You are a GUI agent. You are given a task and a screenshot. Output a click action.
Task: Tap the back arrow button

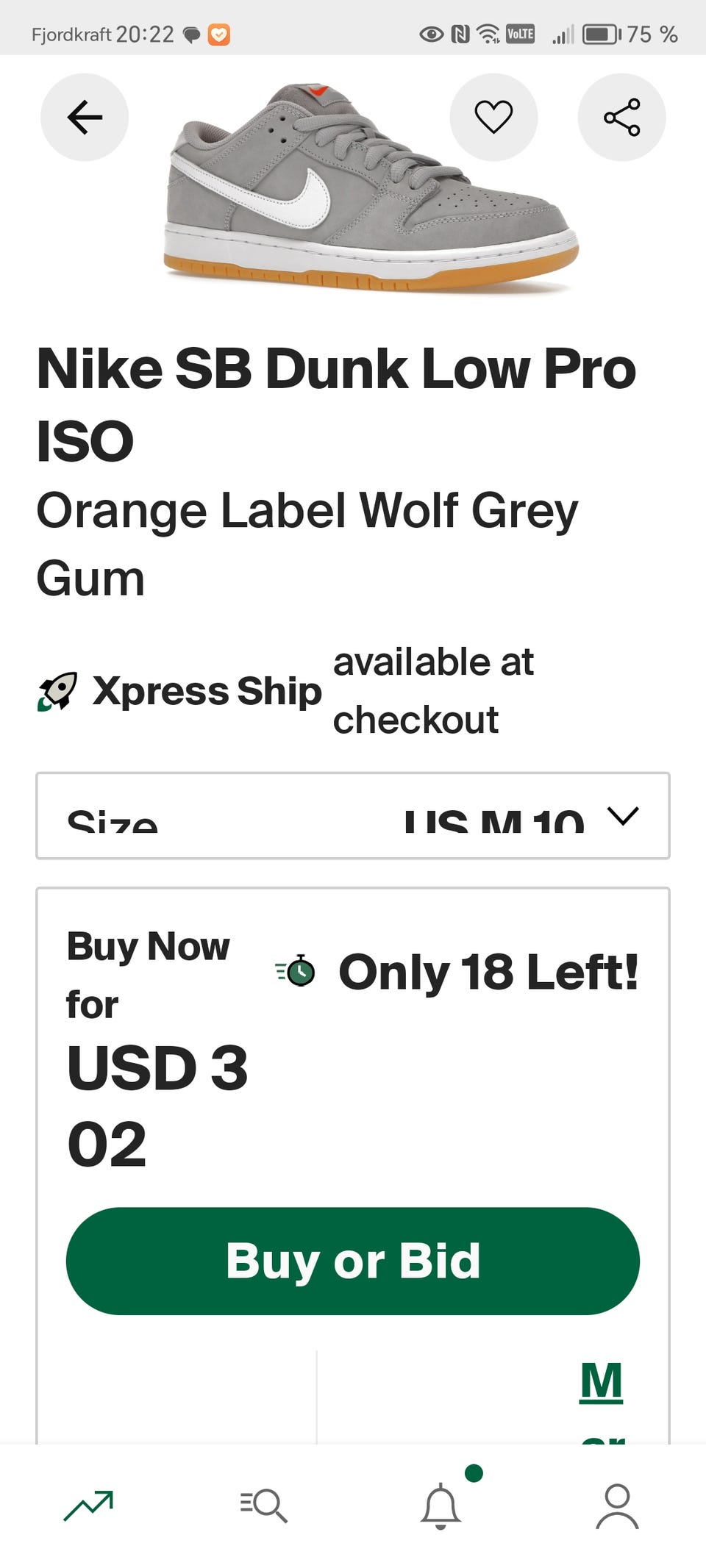tap(85, 117)
